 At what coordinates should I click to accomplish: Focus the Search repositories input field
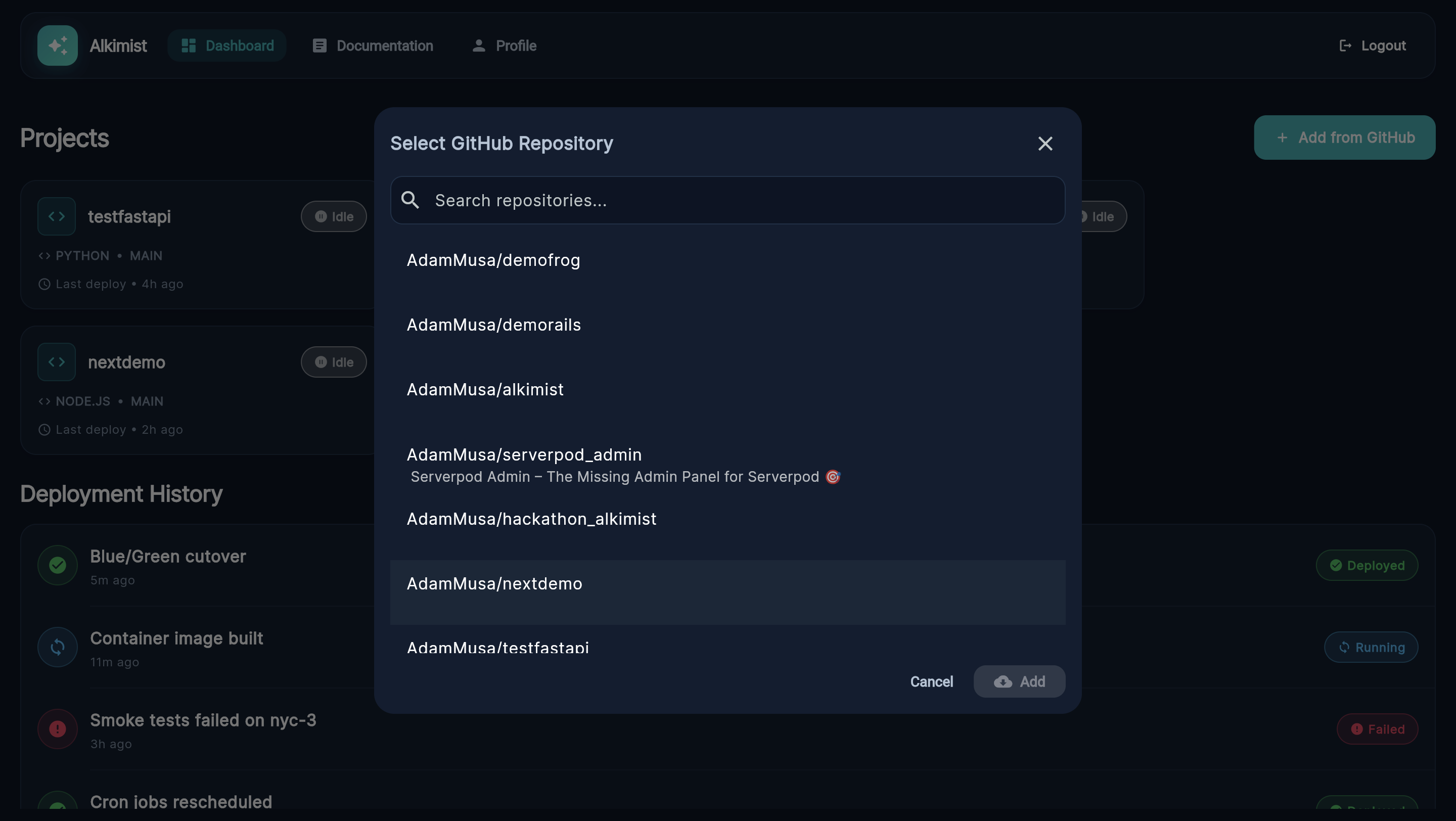(x=735, y=201)
